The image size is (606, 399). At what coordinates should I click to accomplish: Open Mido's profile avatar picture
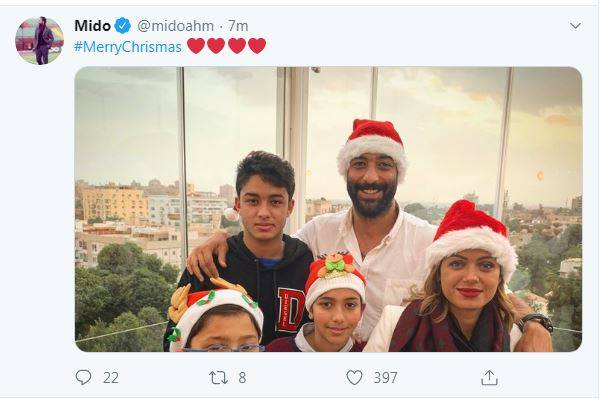[39, 41]
